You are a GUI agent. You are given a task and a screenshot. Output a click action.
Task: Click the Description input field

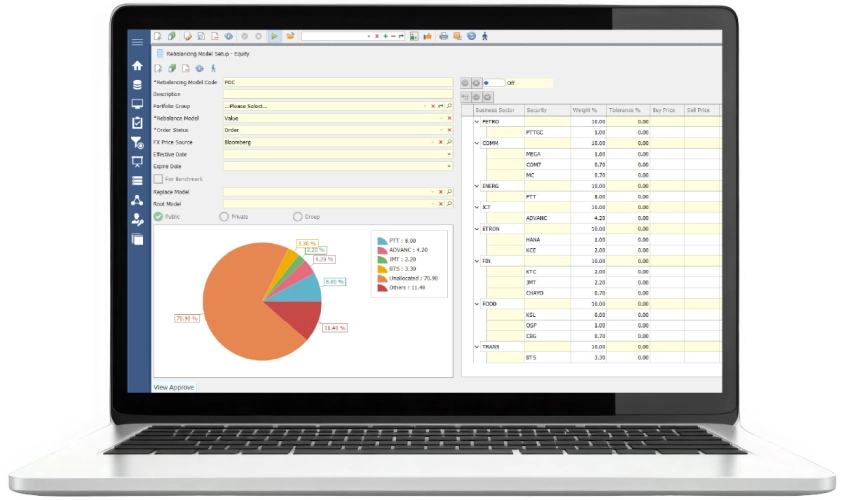coord(335,94)
